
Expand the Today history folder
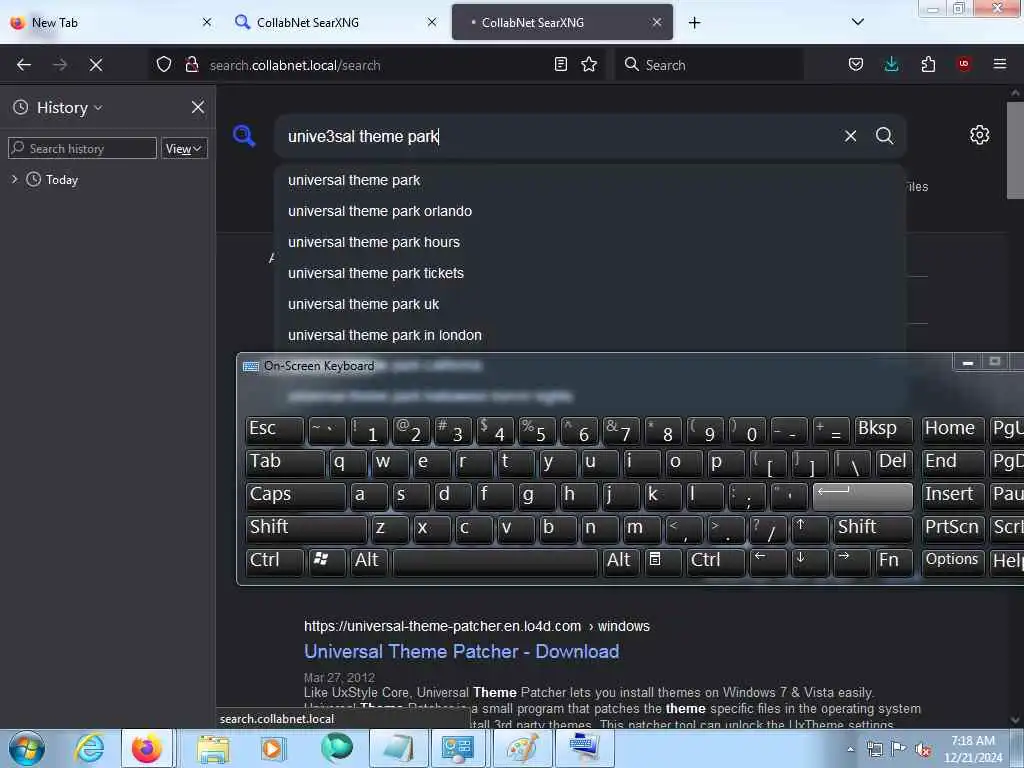click(x=14, y=179)
